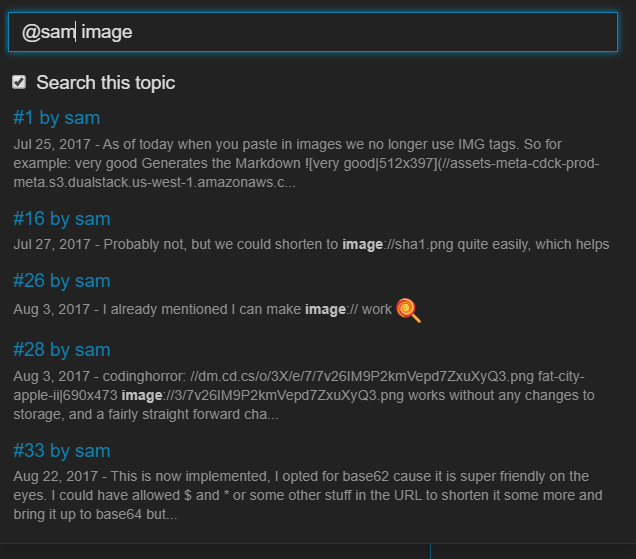The height and width of the screenshot is (559, 636).
Task: Place cursor on "@sam" in search field
Action: pos(48,32)
